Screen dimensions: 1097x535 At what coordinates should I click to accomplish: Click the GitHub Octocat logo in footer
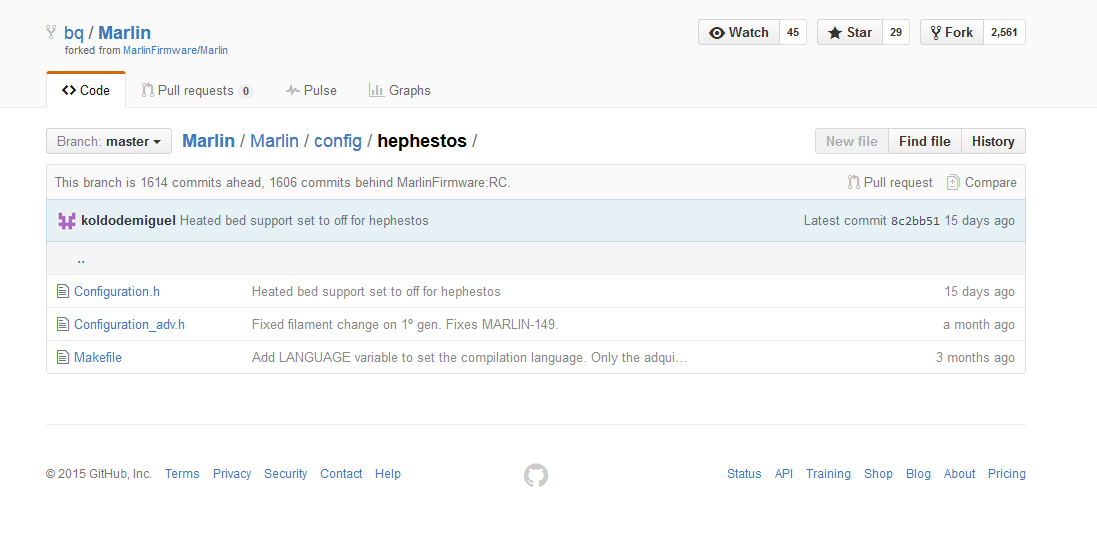click(x=536, y=475)
